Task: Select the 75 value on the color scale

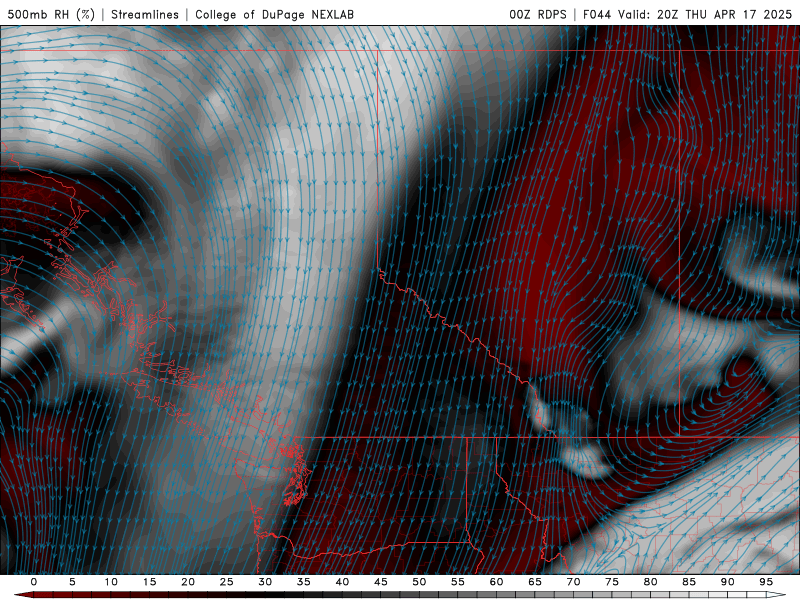Action: click(x=612, y=582)
